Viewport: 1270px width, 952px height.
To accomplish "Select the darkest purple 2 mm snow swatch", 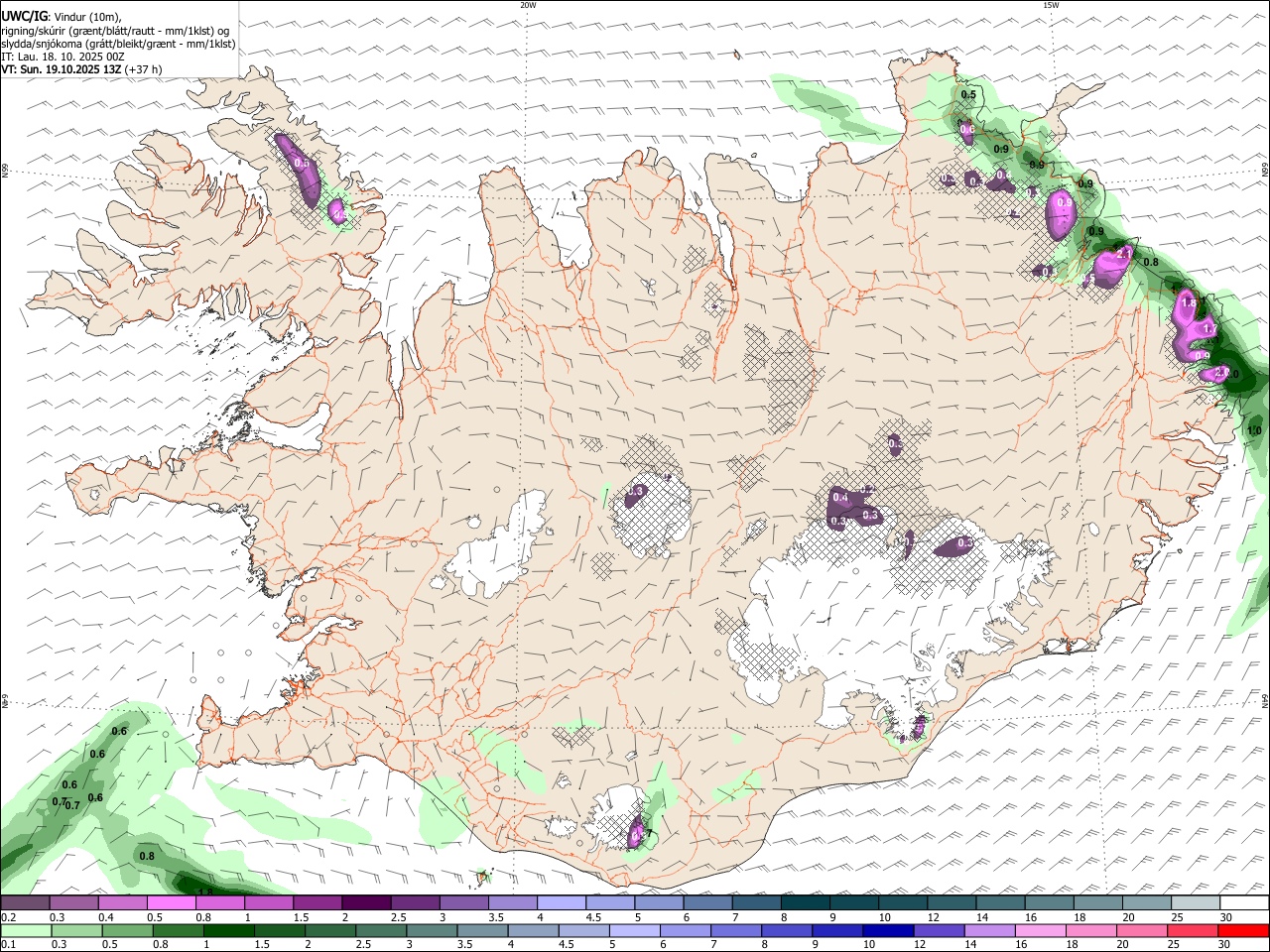I will click(366, 902).
